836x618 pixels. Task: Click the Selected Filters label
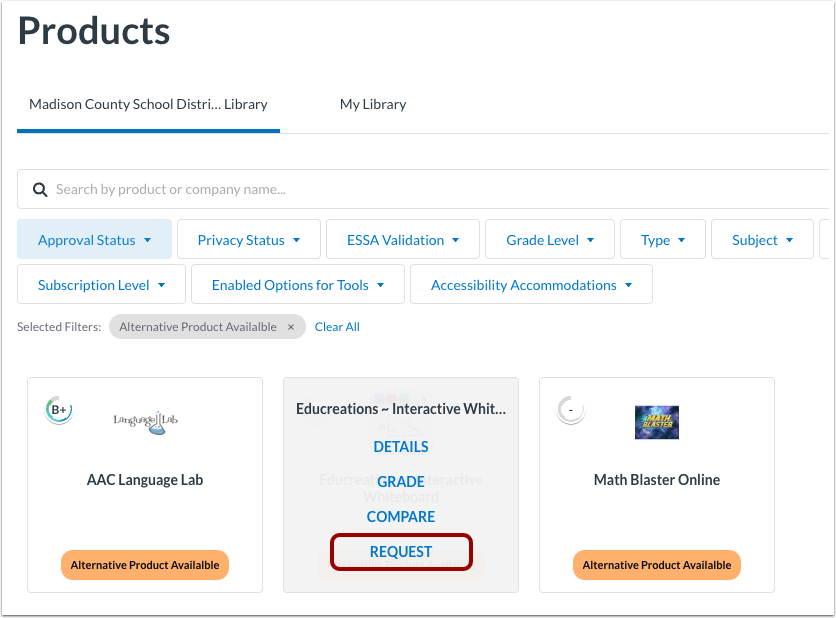(x=59, y=327)
